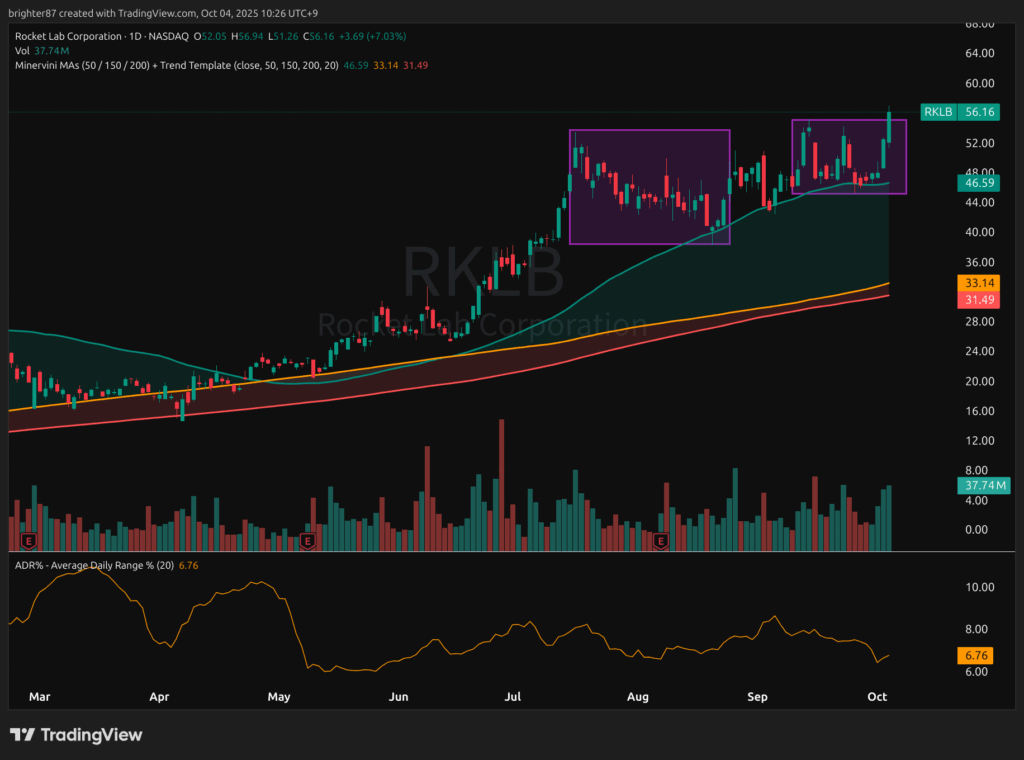Click the TradingView logo icon
Screen dimensions: 1024x760
coord(24,735)
